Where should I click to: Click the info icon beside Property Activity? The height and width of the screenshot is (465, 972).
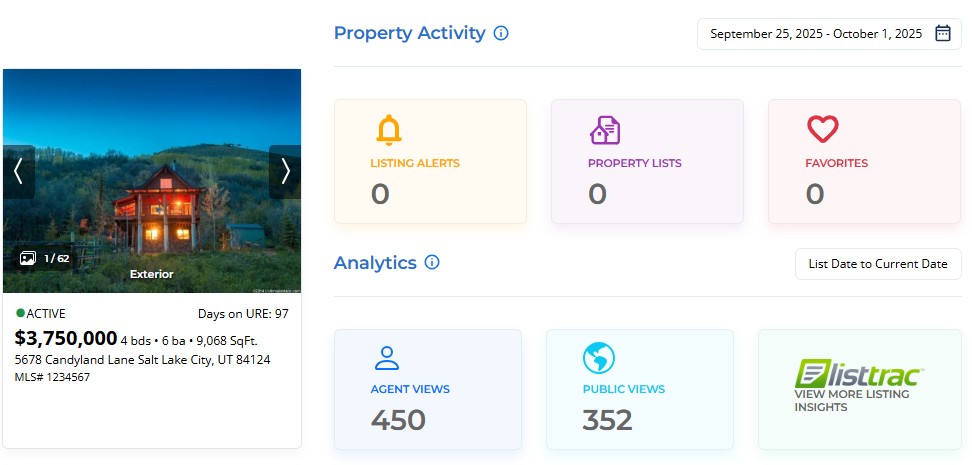pyautogui.click(x=501, y=33)
